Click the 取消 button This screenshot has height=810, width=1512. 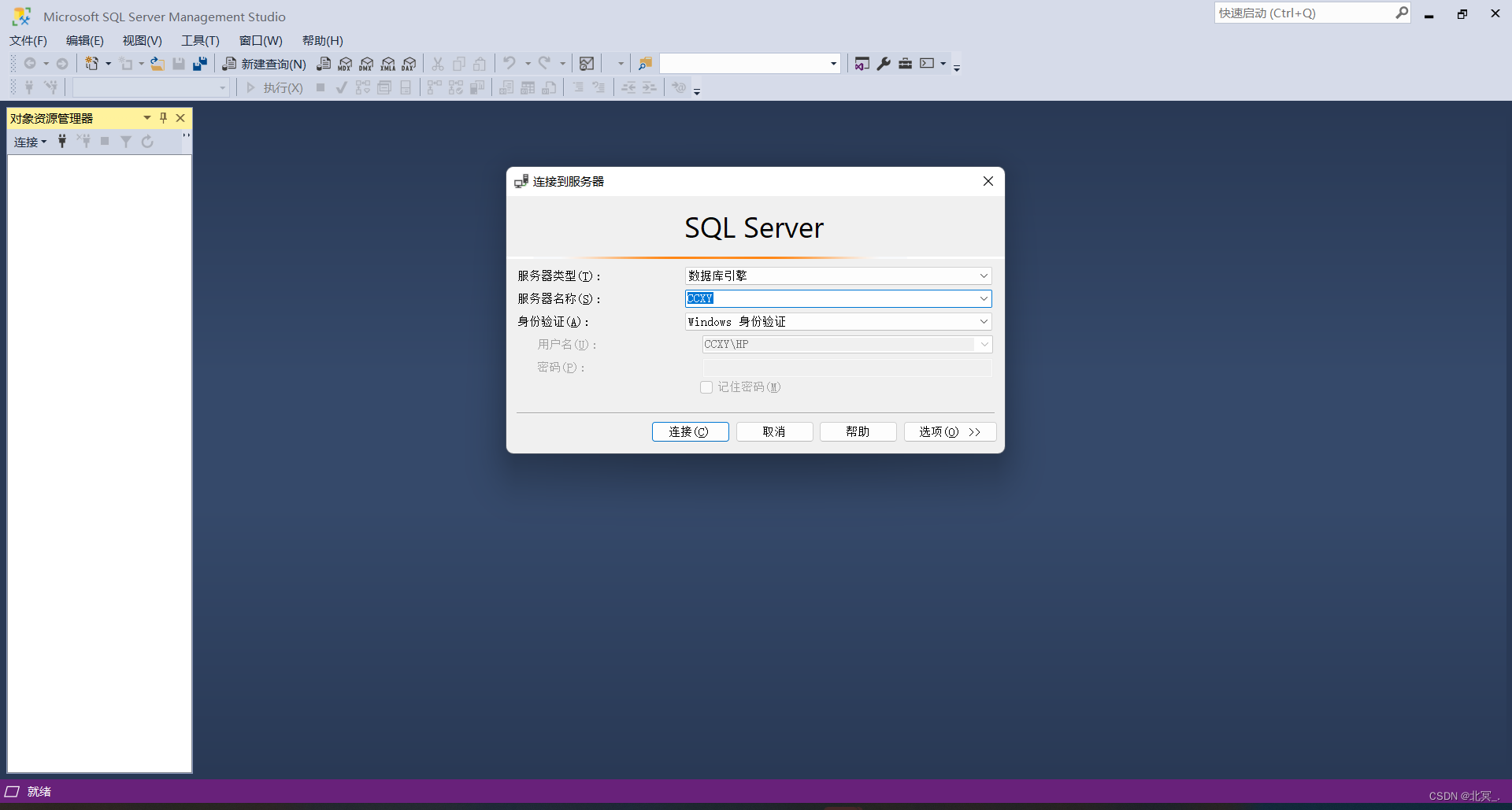[x=774, y=432]
